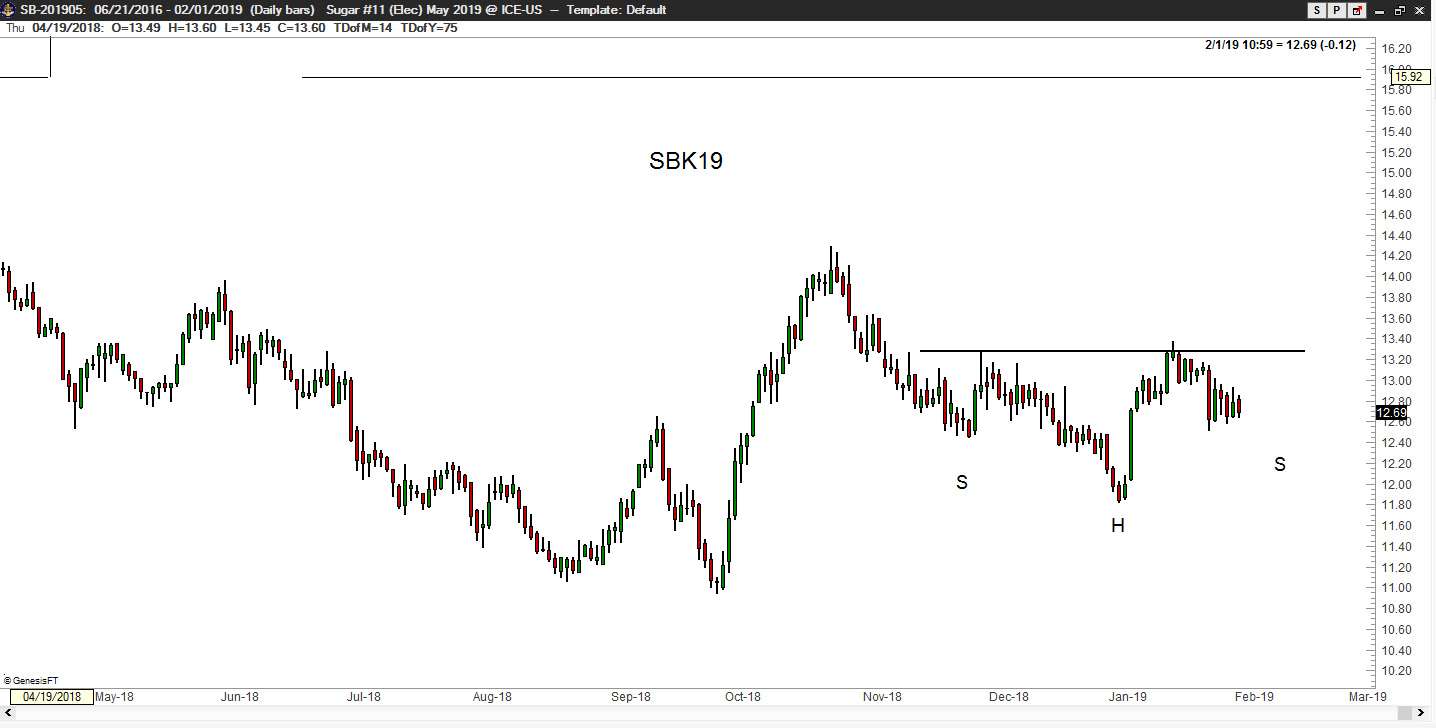
Task: Click the '(Daily bars)' title text
Action: click(283, 10)
